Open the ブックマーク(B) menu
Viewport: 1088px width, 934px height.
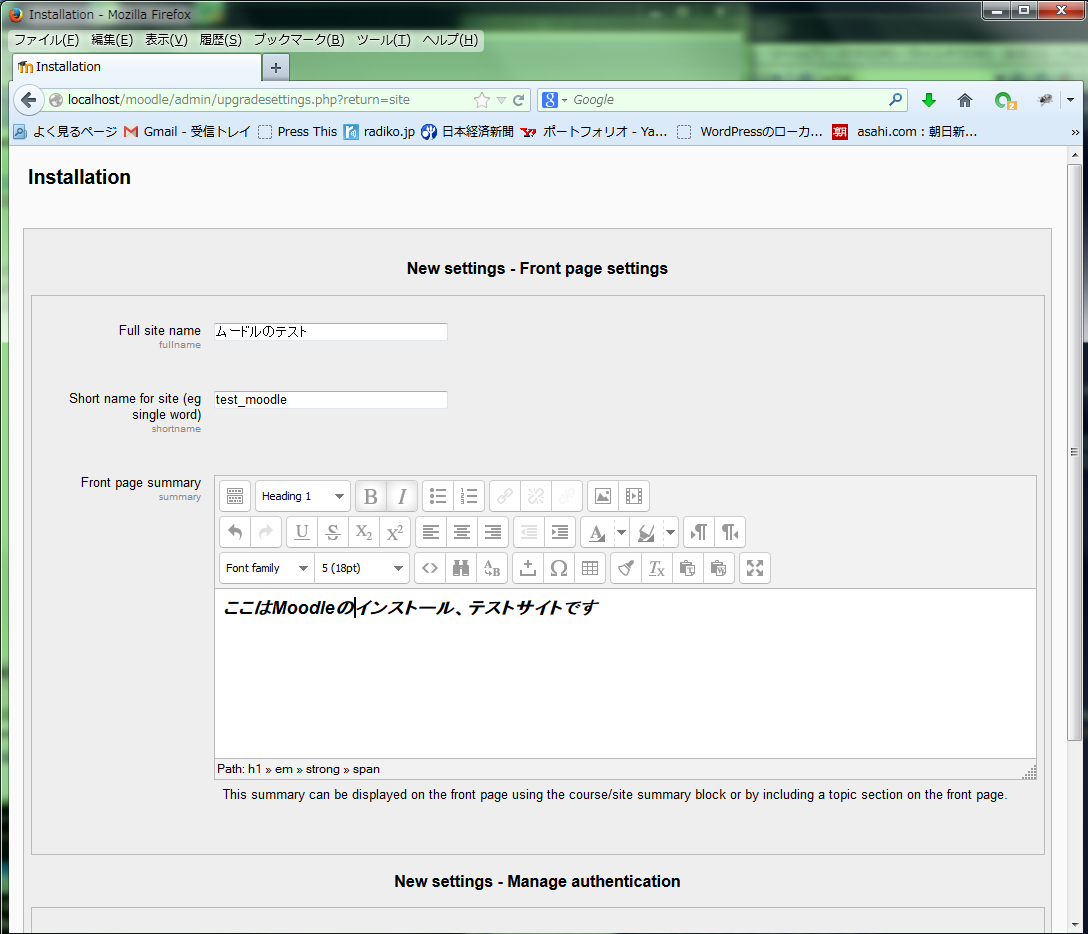(x=299, y=40)
